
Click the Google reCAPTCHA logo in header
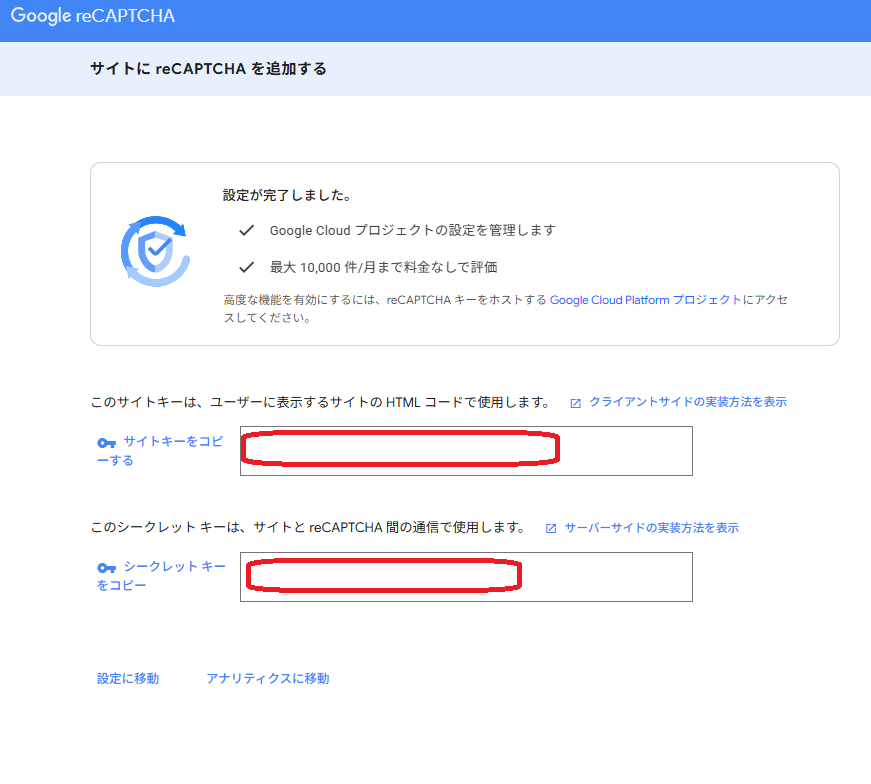pyautogui.click(x=93, y=16)
